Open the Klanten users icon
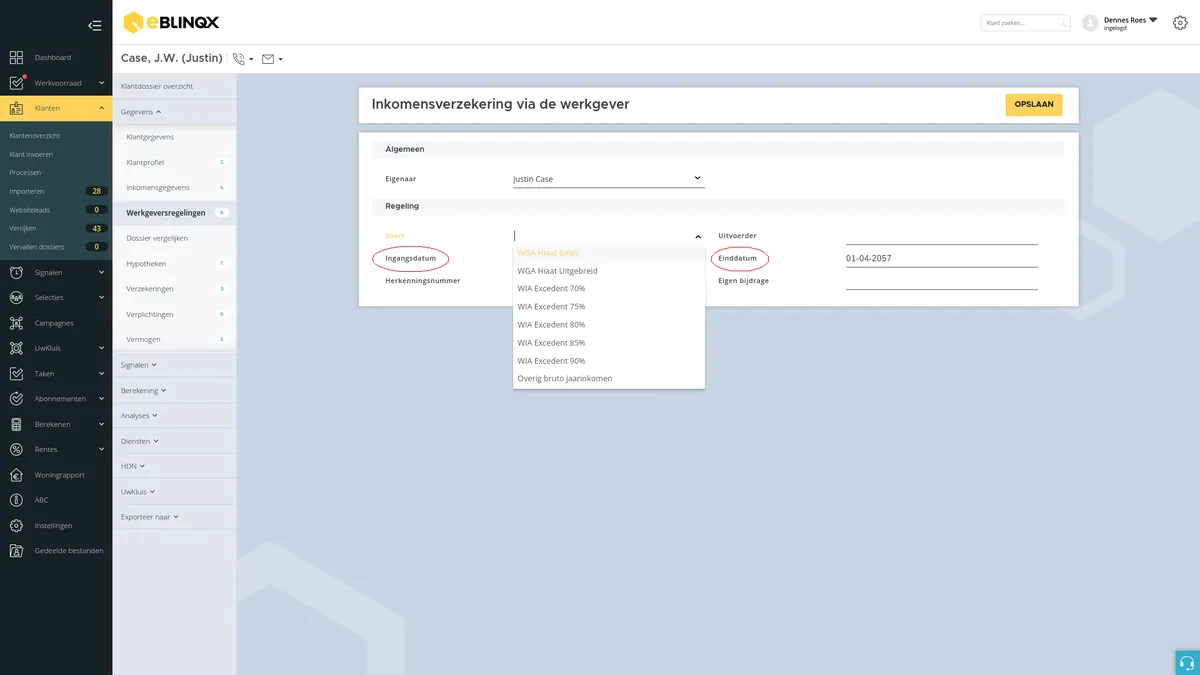 coord(16,108)
